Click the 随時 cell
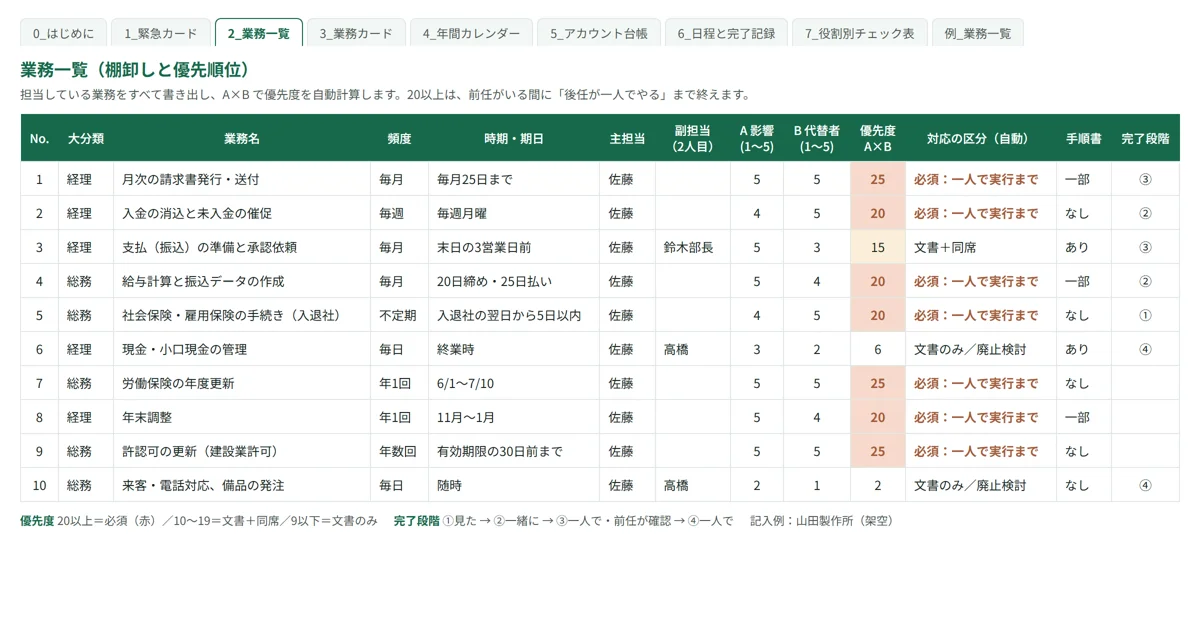 coord(514,485)
